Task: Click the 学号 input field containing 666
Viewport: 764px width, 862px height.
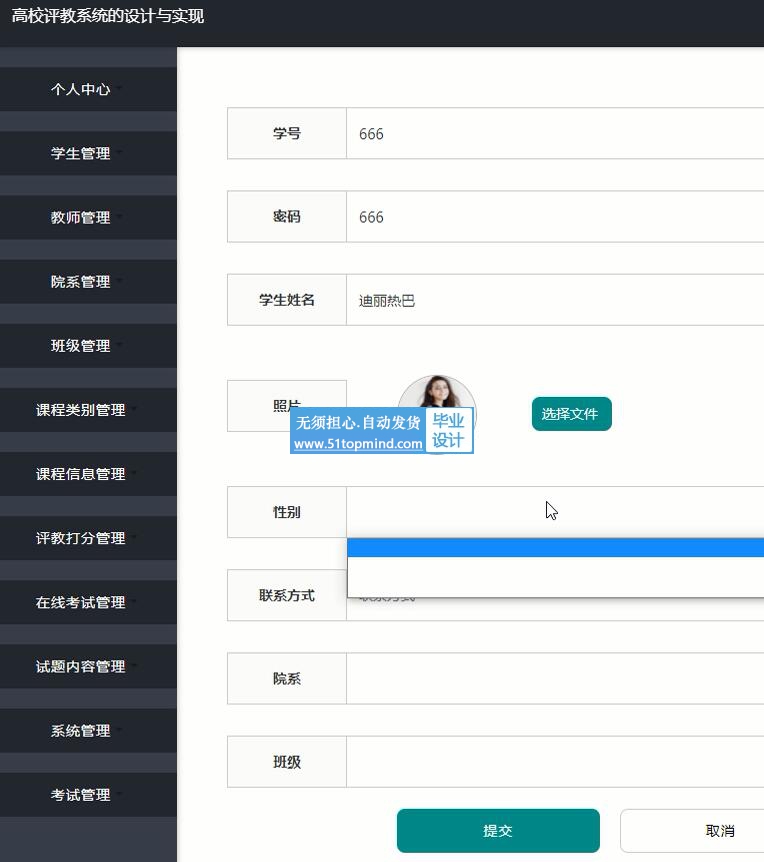Action: [555, 134]
